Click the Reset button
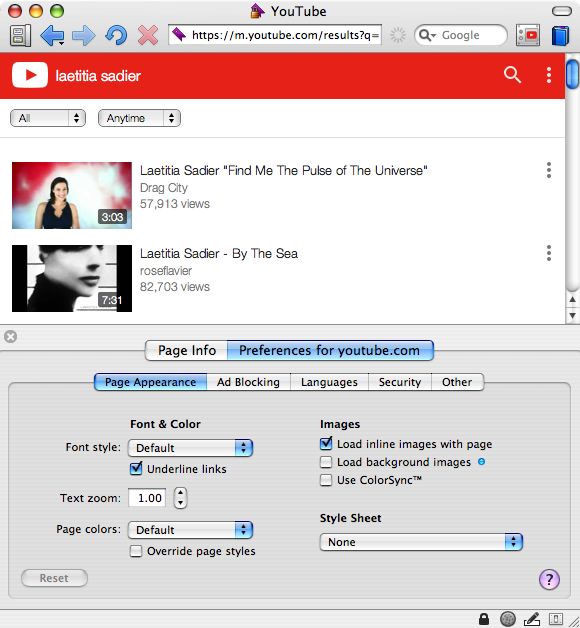 click(x=54, y=578)
